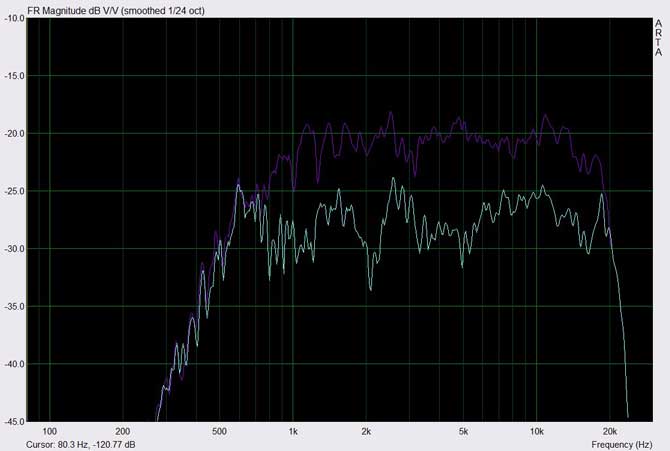Click the 5k frequency label
The image size is (670, 451).
coord(463,432)
